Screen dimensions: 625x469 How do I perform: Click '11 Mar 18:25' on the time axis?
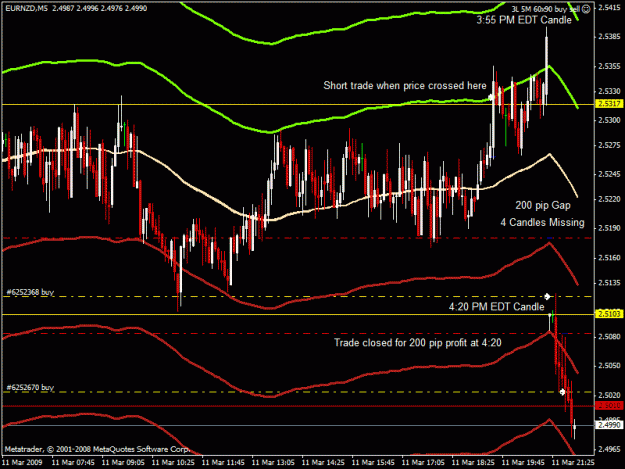473,463
